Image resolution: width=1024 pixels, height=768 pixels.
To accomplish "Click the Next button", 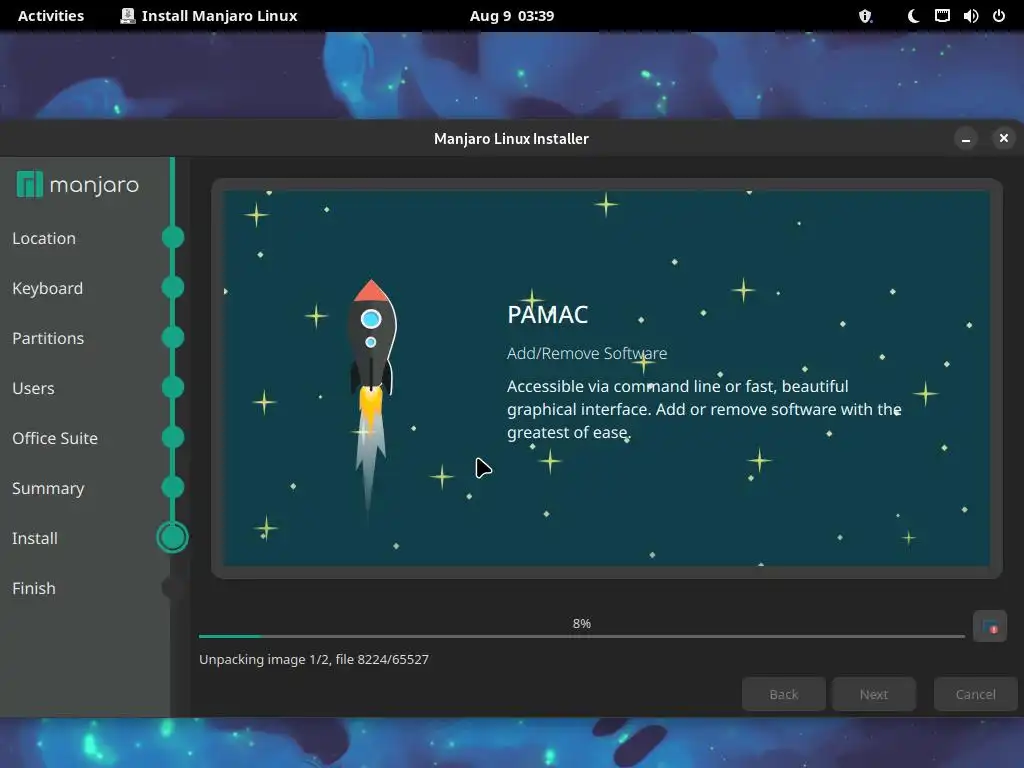I will click(874, 694).
